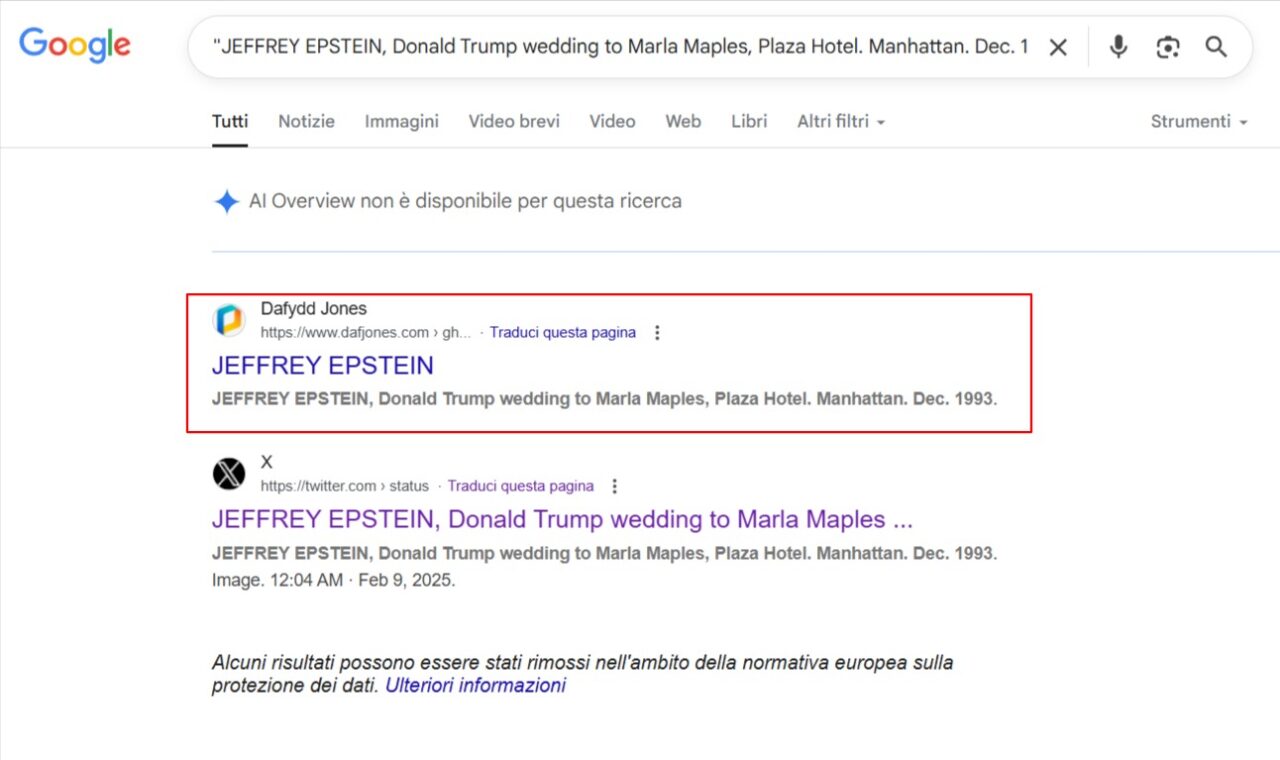Image resolution: width=1280 pixels, height=760 pixels.
Task: Click the X site name label
Action: (x=267, y=462)
